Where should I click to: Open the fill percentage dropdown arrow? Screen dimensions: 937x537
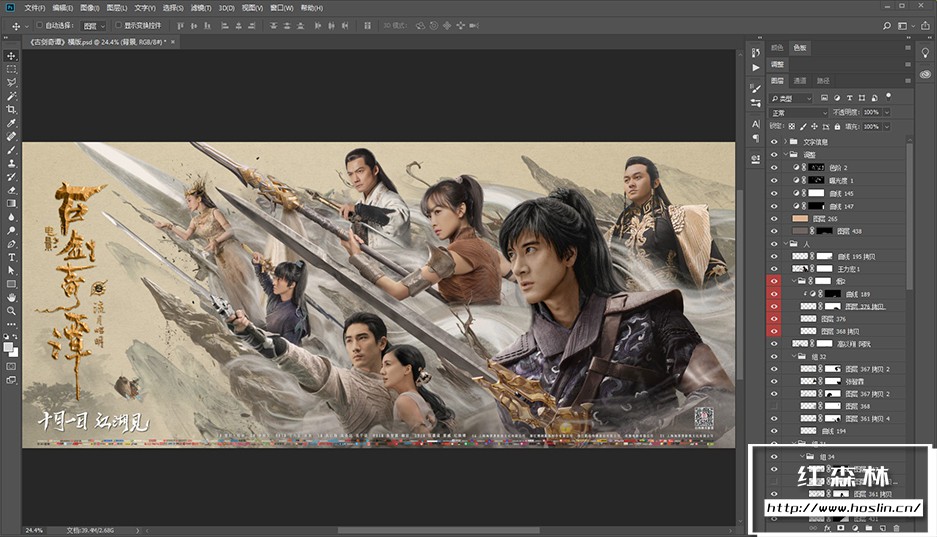pos(887,127)
